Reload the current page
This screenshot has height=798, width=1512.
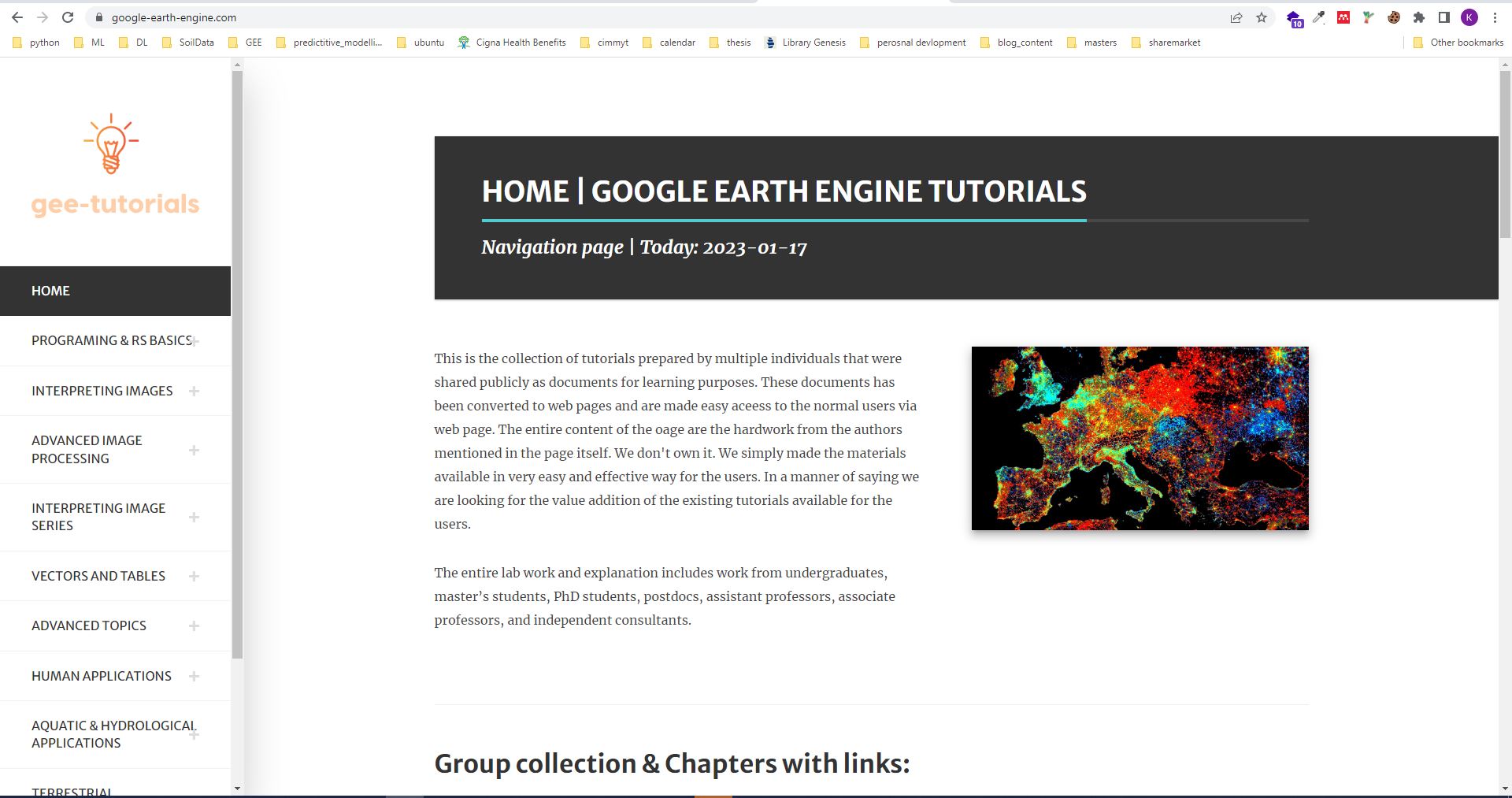click(x=68, y=17)
